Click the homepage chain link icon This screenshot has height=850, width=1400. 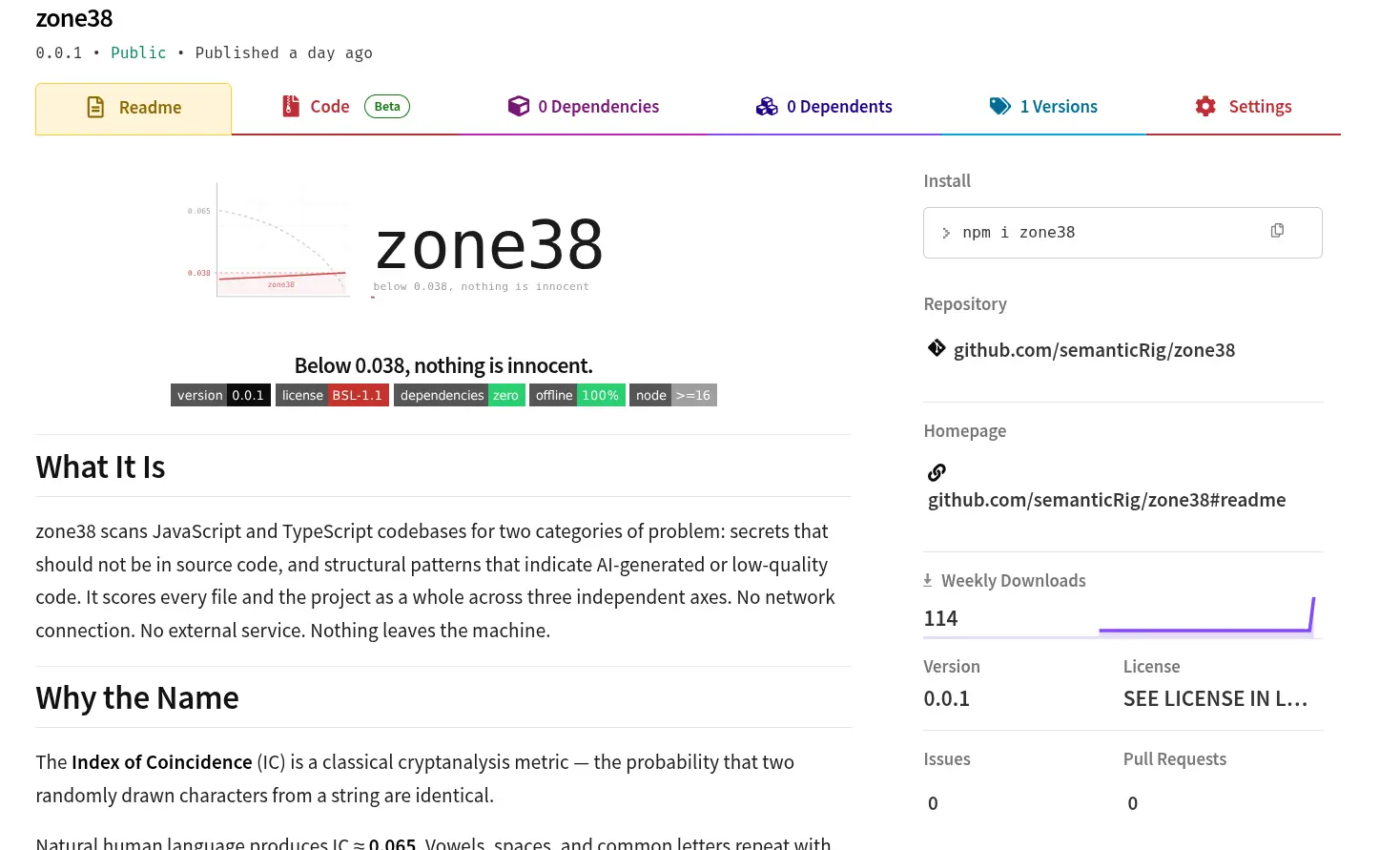point(937,472)
